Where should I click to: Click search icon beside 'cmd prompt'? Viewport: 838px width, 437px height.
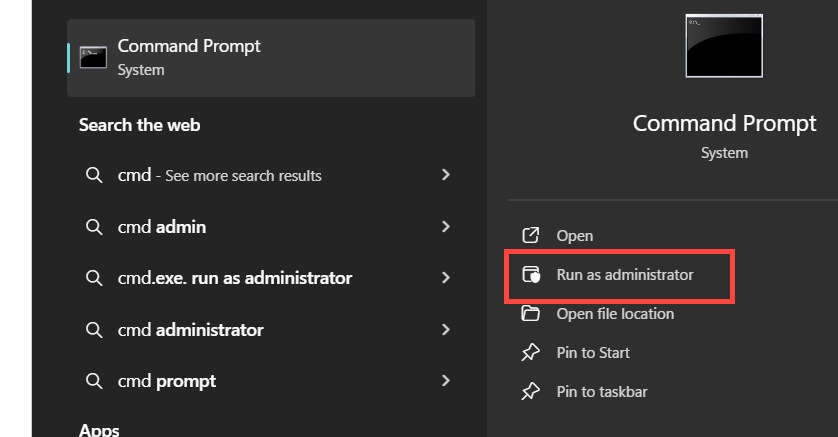94,381
